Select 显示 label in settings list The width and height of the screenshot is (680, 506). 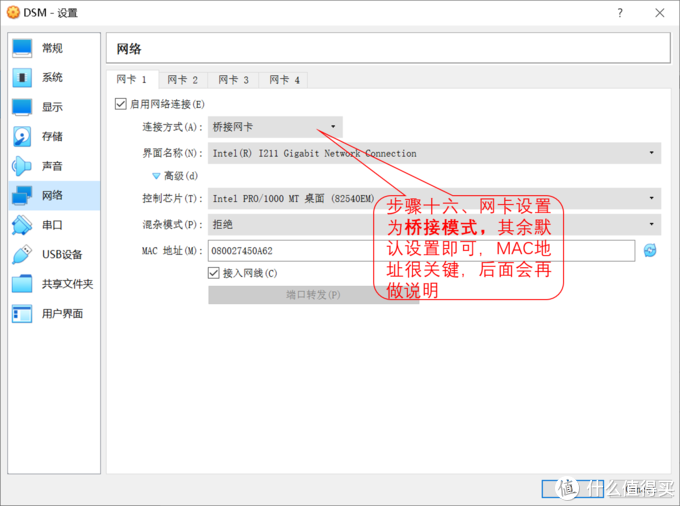[x=52, y=107]
